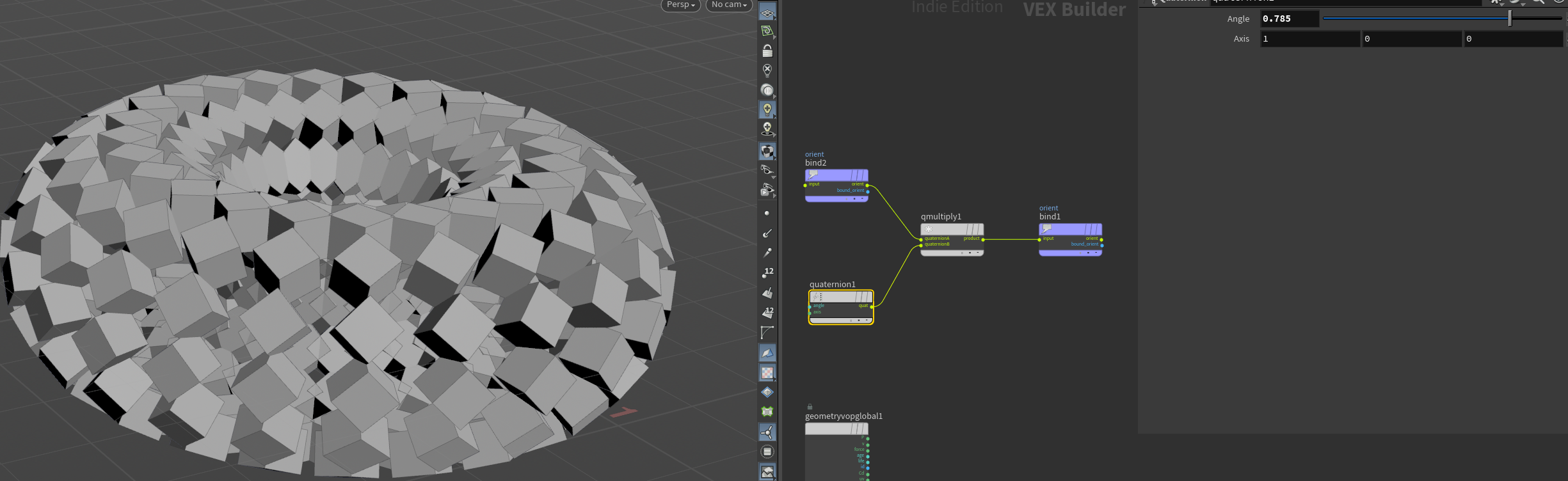Toggle display of points (single dot icon)
The height and width of the screenshot is (481, 1568).
point(767,213)
